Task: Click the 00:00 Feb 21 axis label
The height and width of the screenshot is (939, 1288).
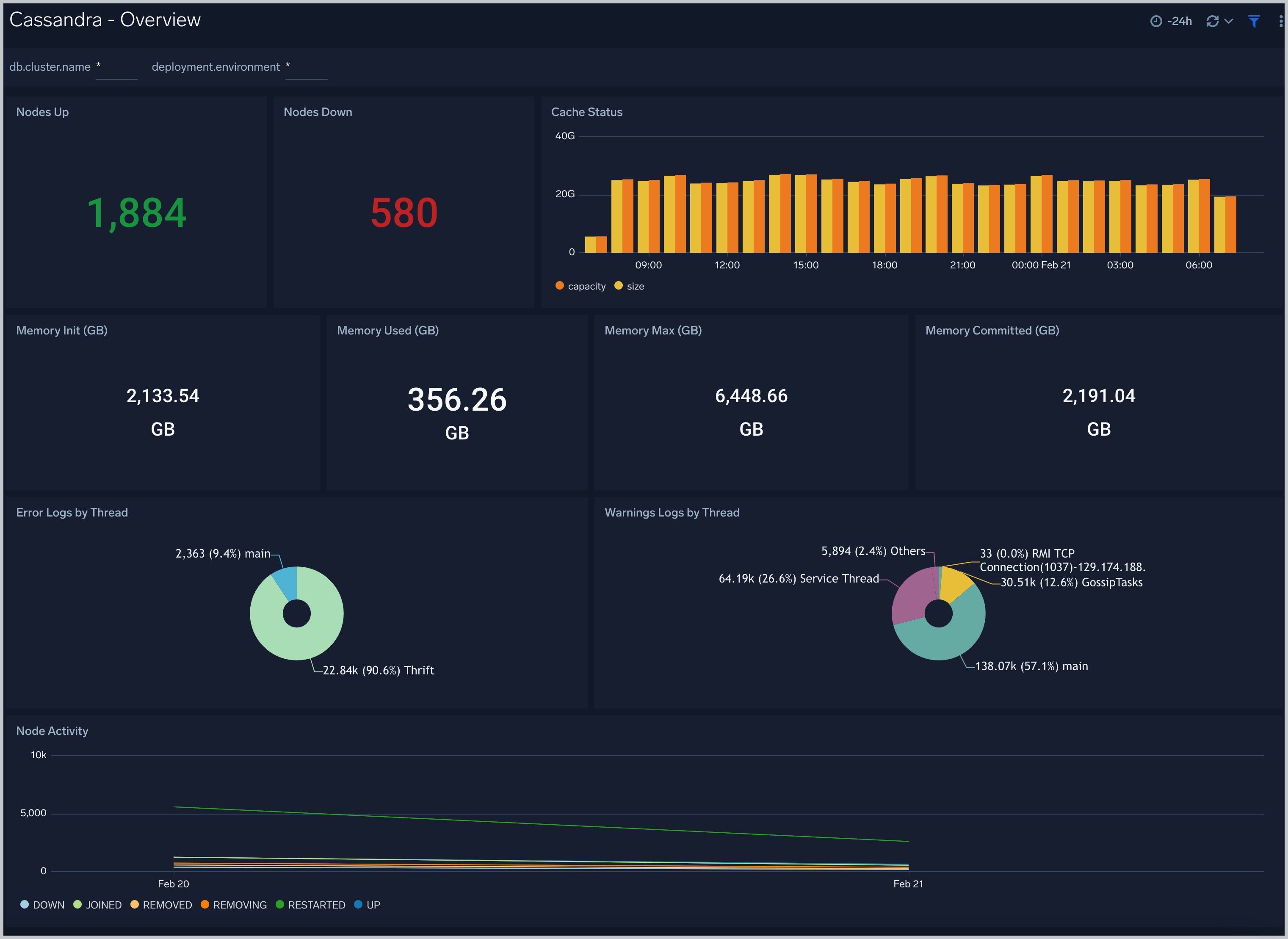Action: point(1041,265)
